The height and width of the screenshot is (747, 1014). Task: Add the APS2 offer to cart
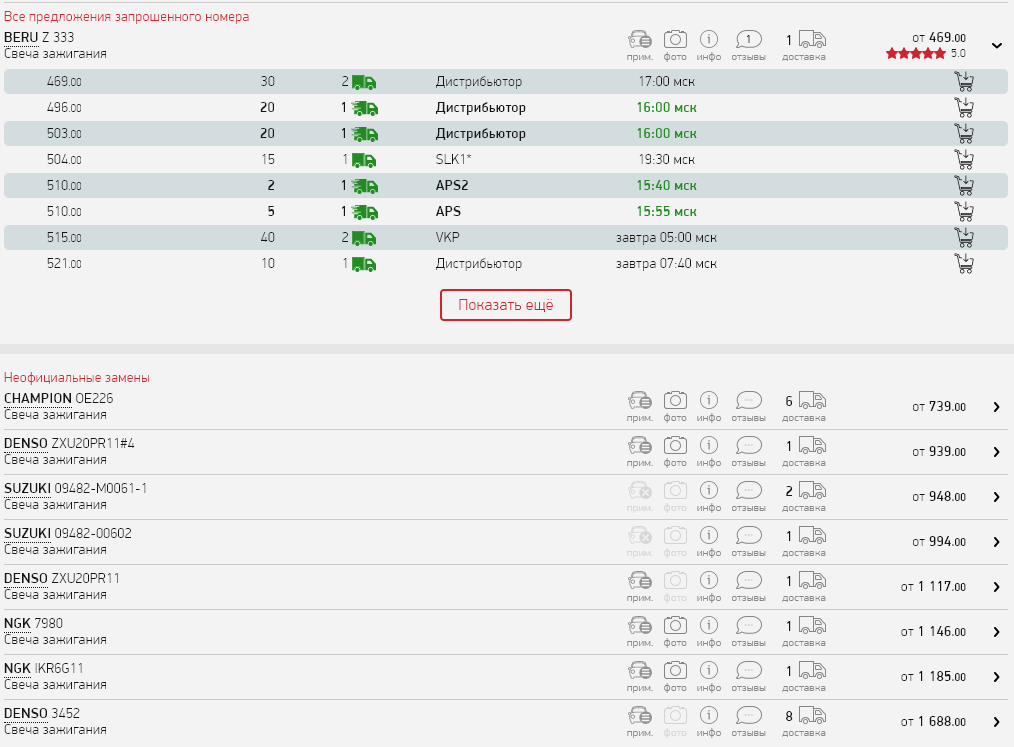pyautogui.click(x=964, y=185)
